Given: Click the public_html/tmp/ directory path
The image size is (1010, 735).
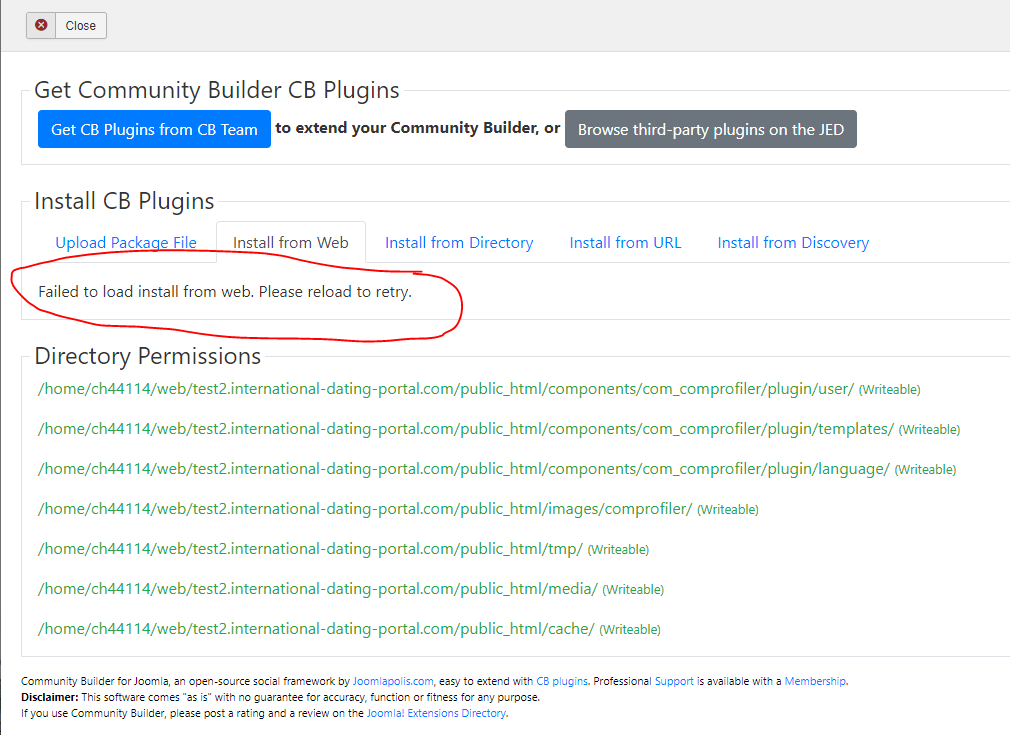Looking at the screenshot, I should pyautogui.click(x=310, y=549).
